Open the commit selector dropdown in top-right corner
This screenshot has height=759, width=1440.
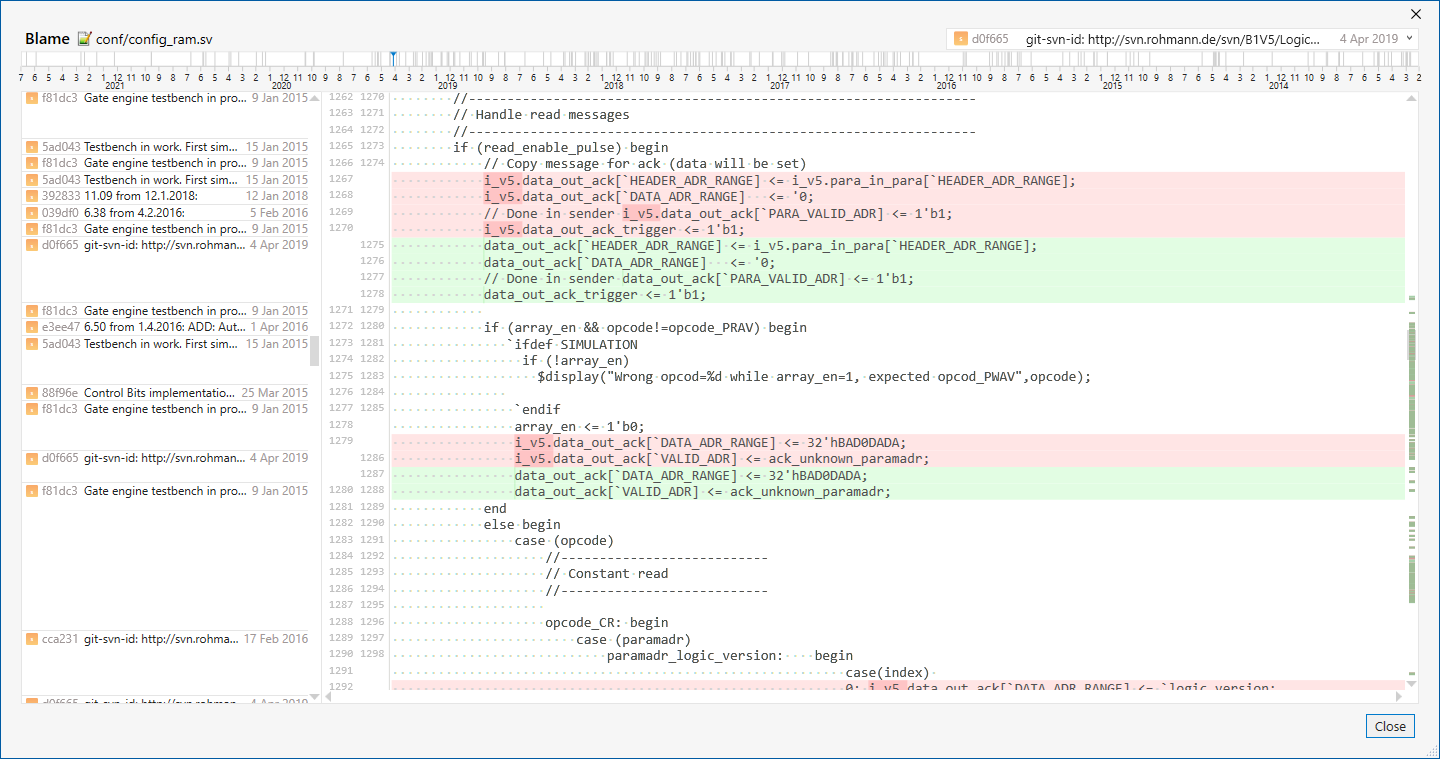click(1409, 36)
